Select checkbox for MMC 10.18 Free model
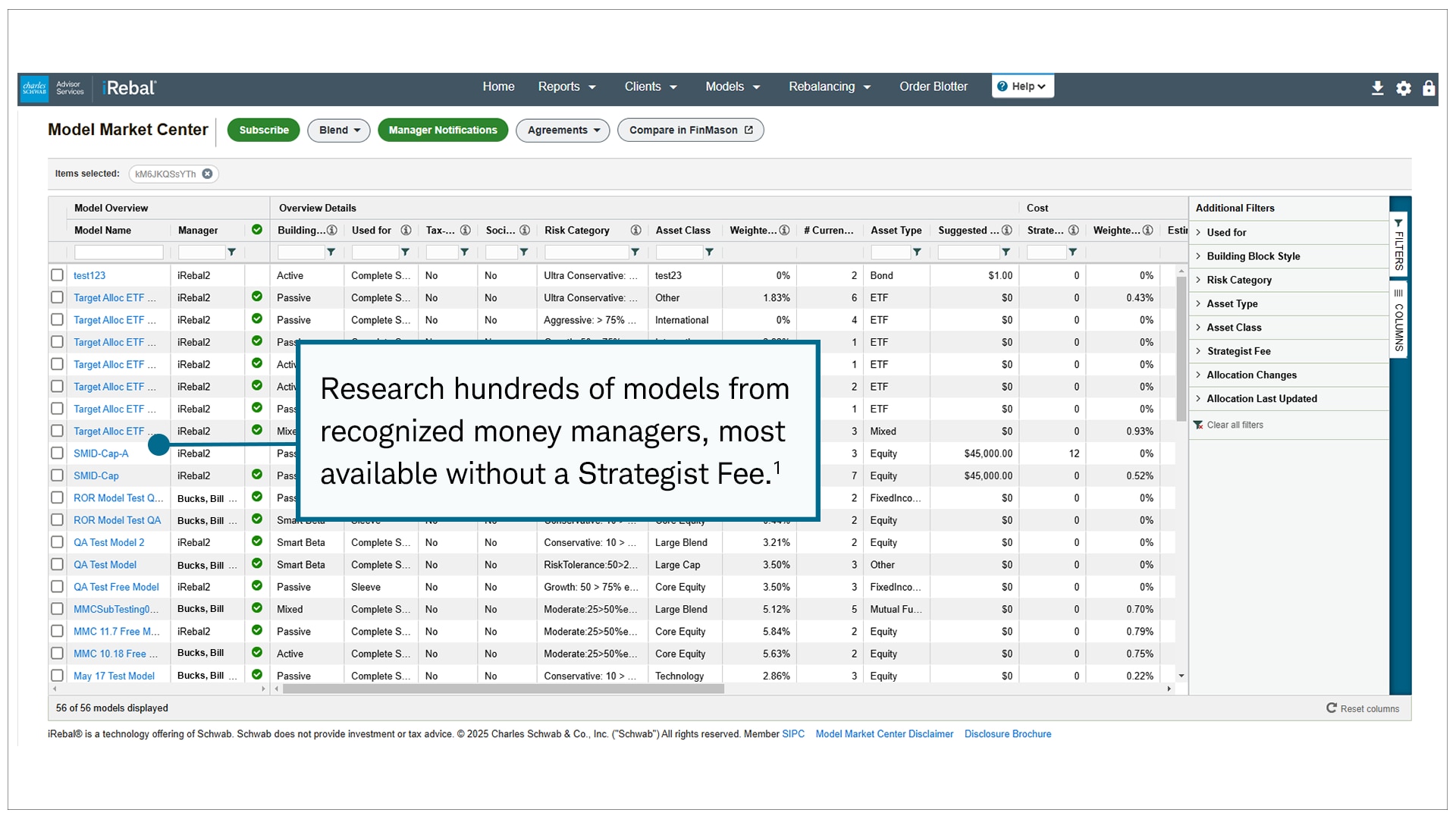 (x=57, y=654)
